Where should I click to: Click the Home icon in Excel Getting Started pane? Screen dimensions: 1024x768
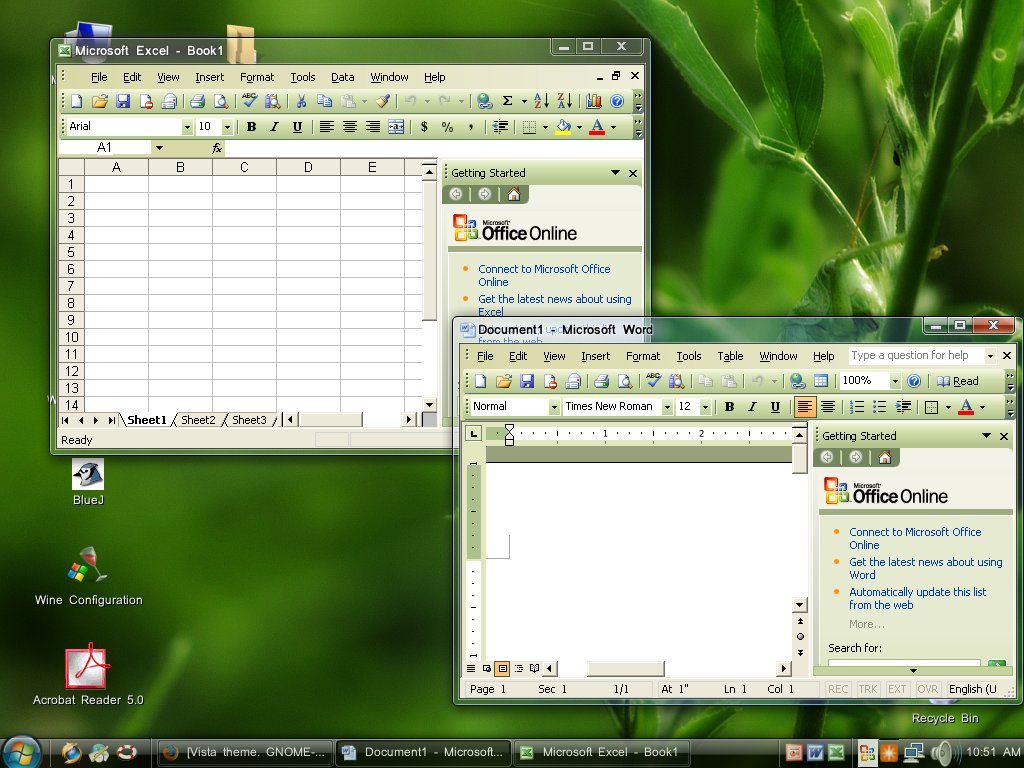(514, 194)
